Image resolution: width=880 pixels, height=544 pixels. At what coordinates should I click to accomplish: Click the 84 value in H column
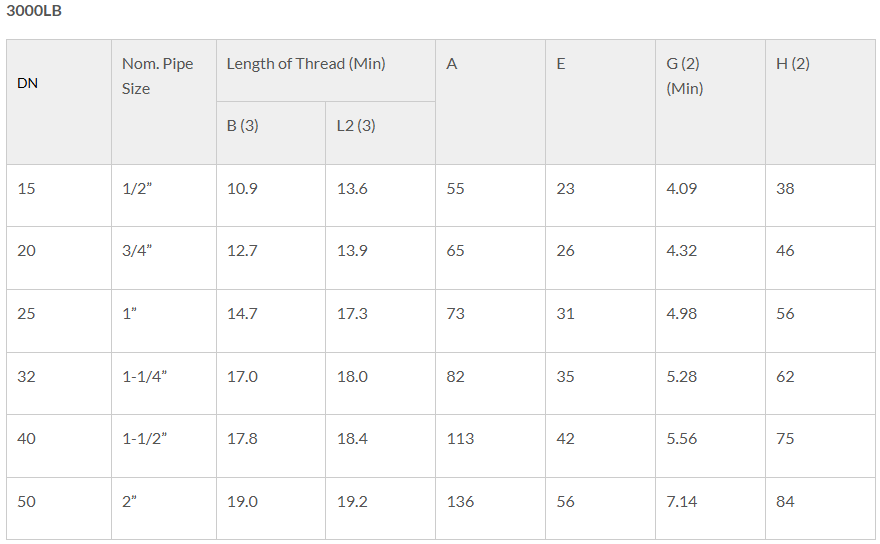pyautogui.click(x=821, y=509)
